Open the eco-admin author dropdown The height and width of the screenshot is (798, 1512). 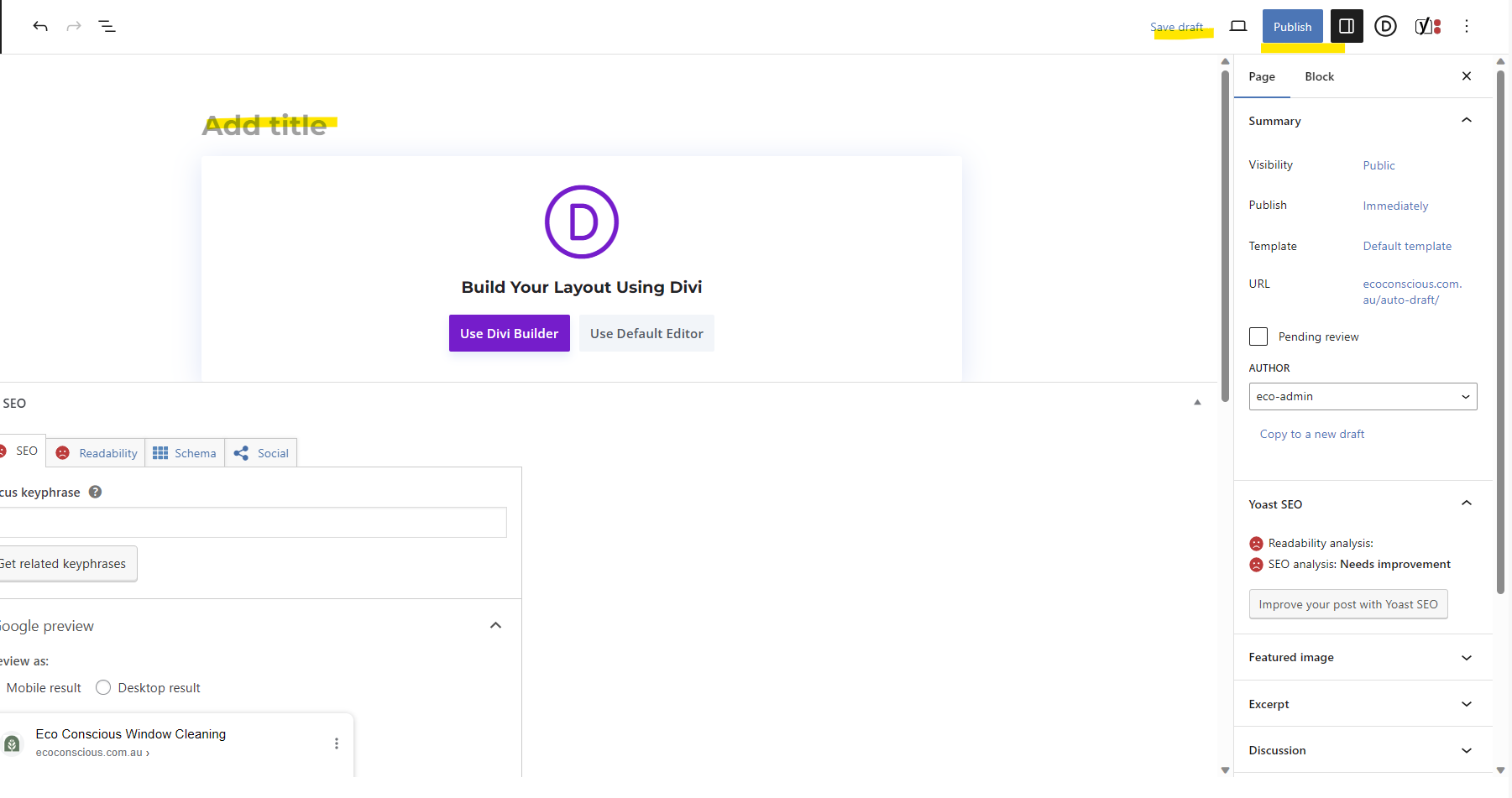pos(1363,396)
